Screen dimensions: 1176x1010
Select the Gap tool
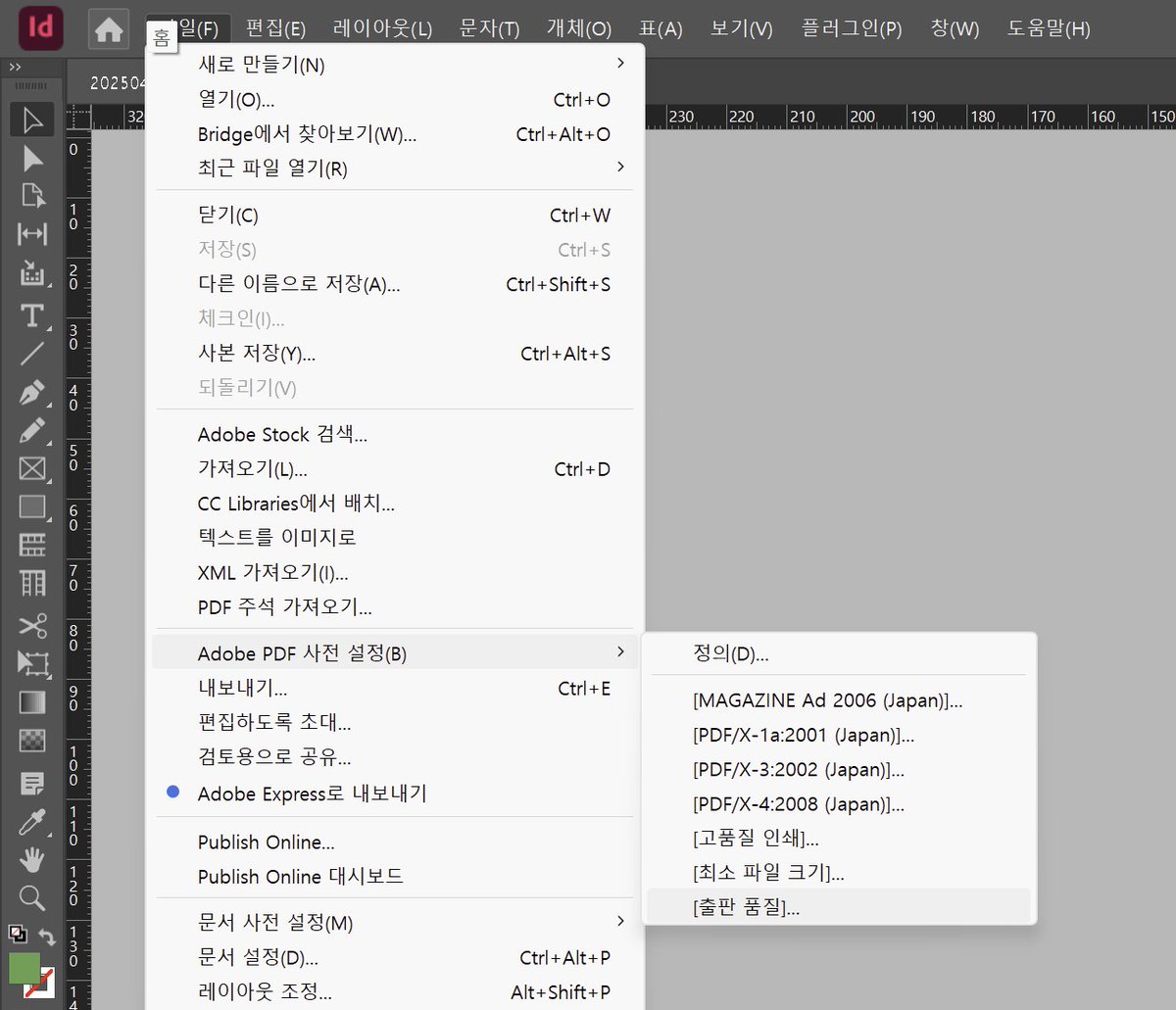tap(32, 234)
